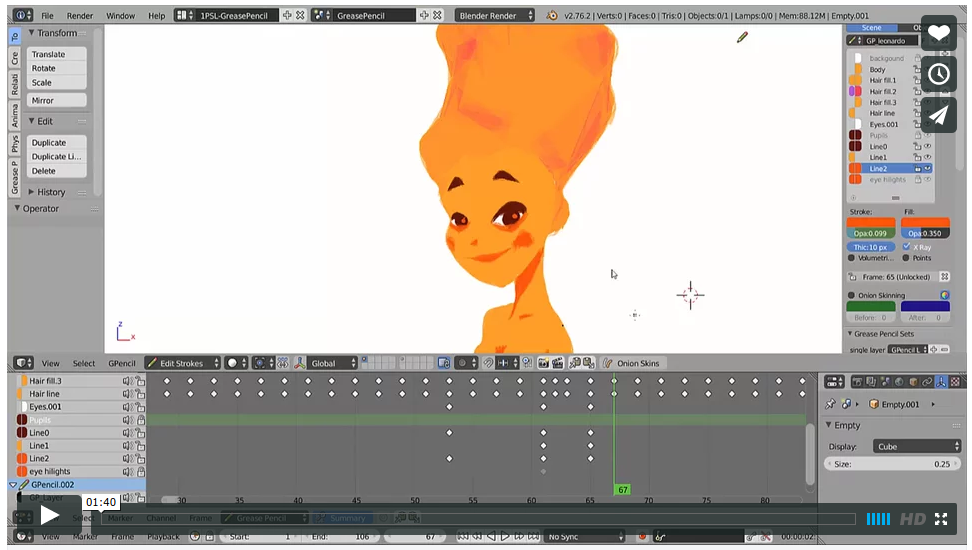
Task: Click the blue onion skin After color
Action: (925, 306)
